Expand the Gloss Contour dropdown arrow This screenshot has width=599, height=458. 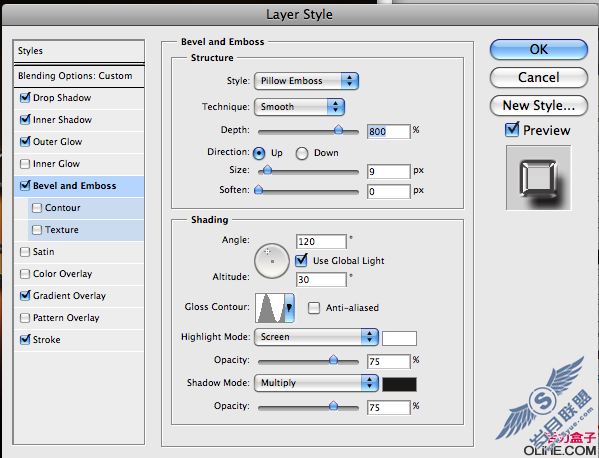(290, 307)
